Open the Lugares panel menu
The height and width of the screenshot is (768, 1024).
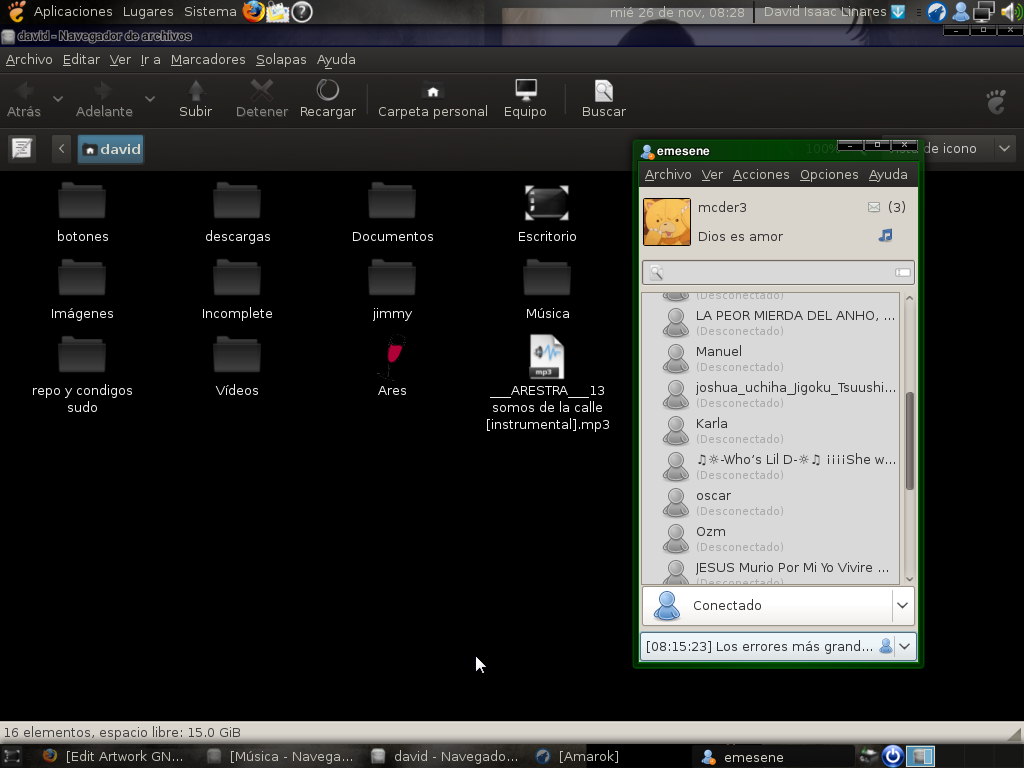148,12
